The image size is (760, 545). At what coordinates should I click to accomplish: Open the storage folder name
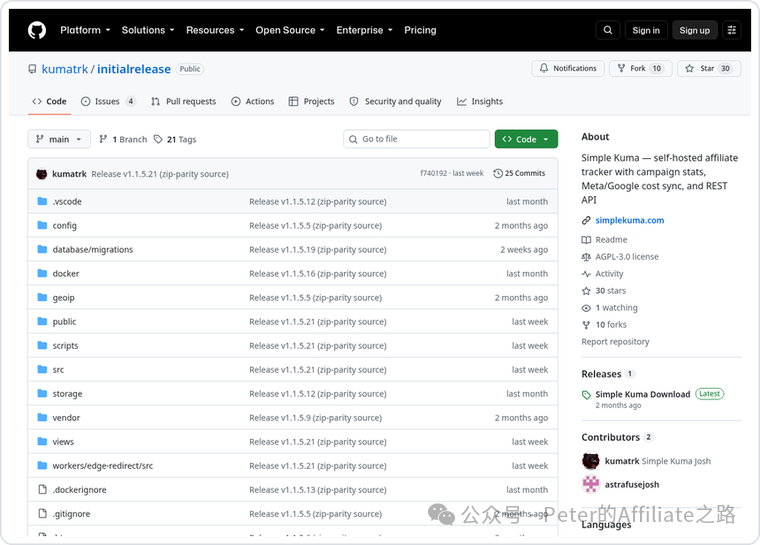(x=67, y=394)
